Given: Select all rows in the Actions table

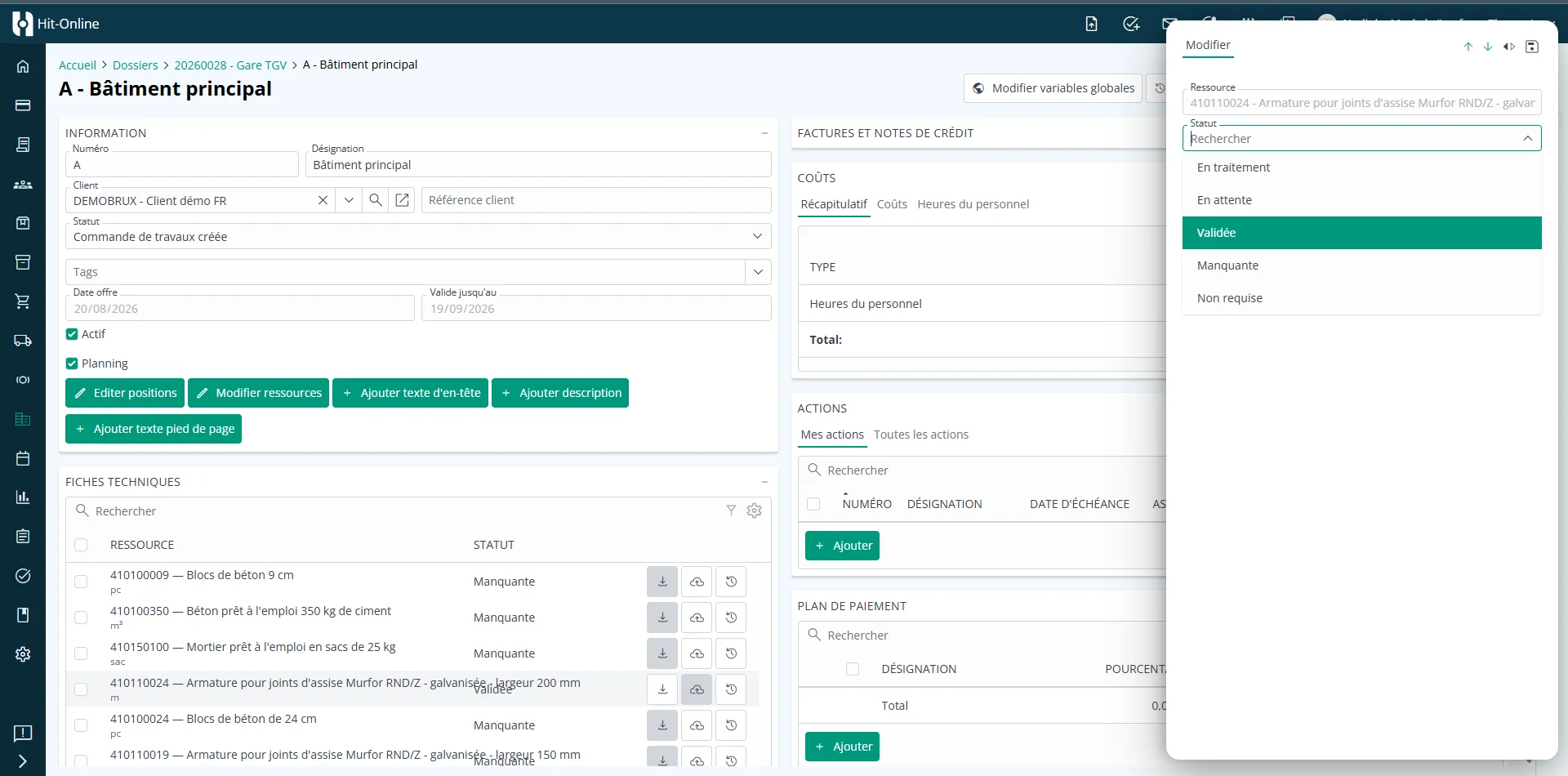Looking at the screenshot, I should [x=813, y=504].
